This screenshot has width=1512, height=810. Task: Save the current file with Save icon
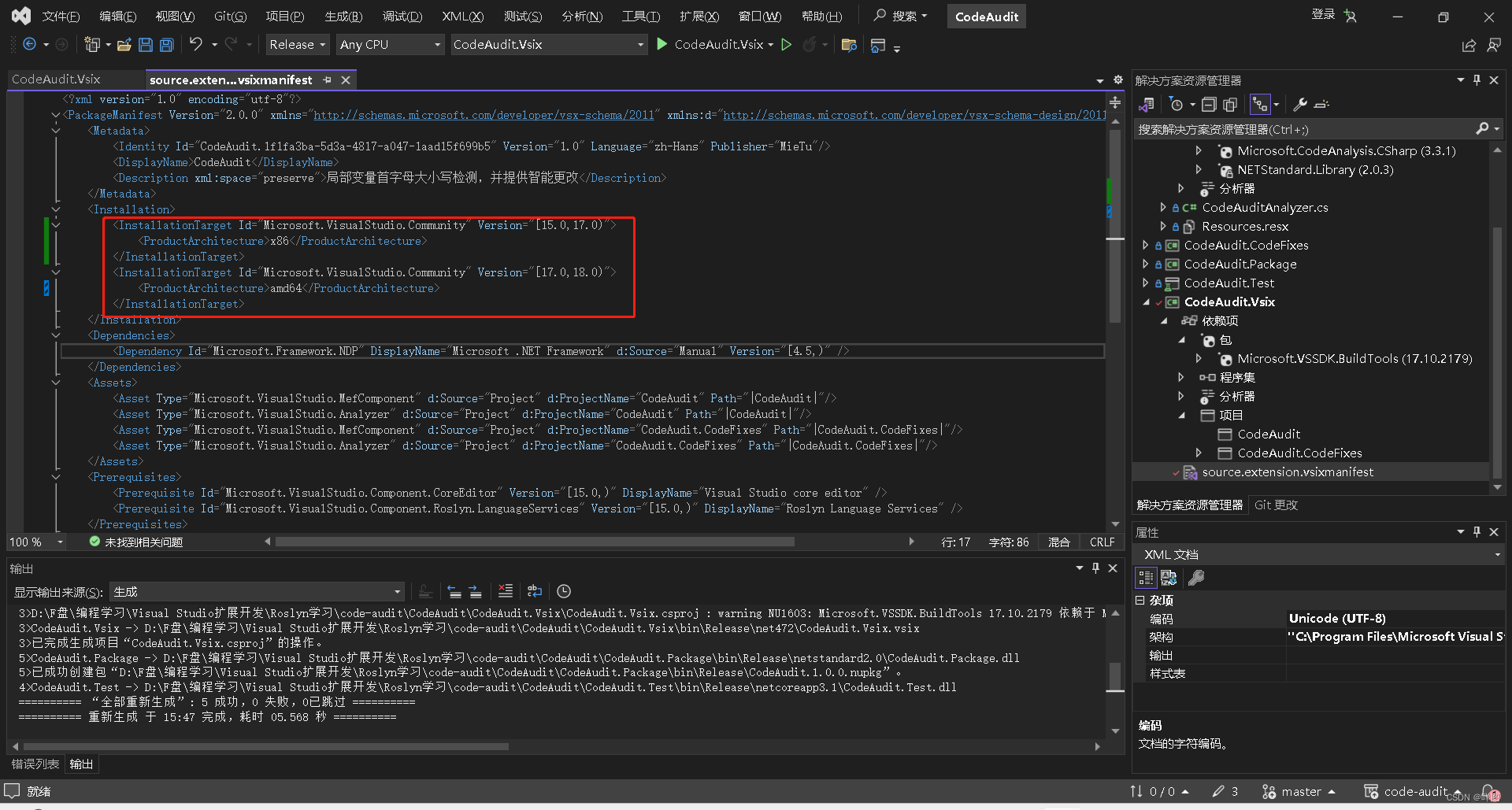(145, 45)
